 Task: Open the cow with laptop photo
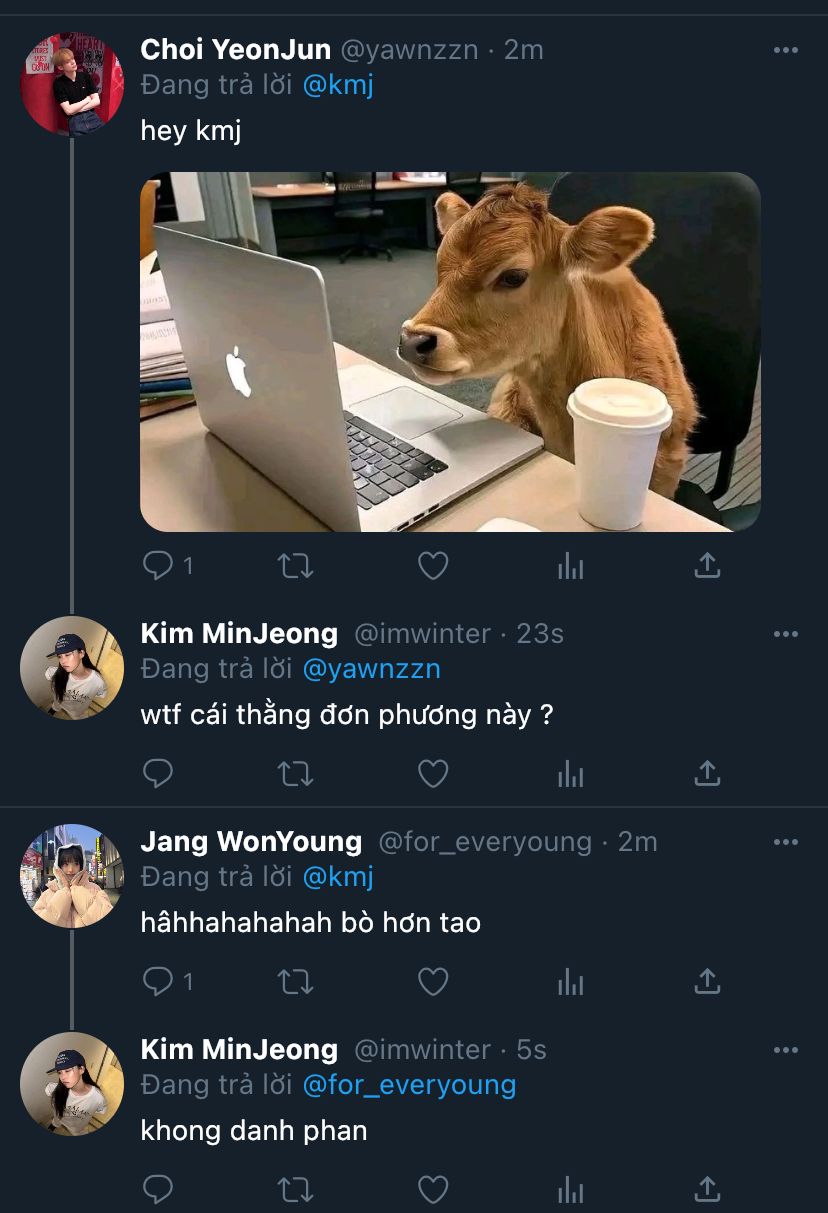click(450, 351)
